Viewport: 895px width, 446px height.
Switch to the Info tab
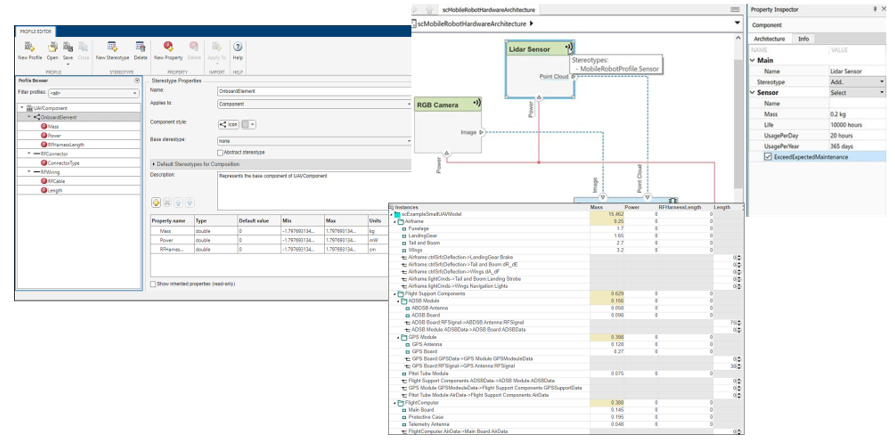point(804,38)
